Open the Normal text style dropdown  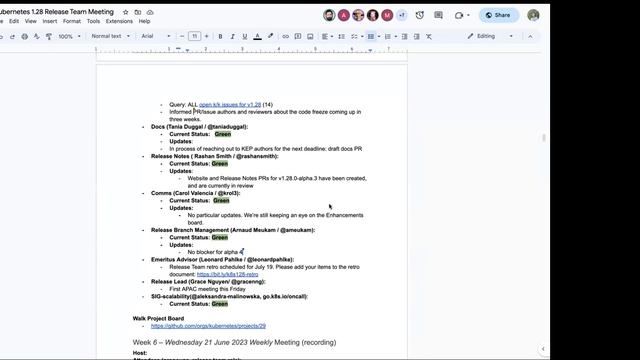[110, 36]
